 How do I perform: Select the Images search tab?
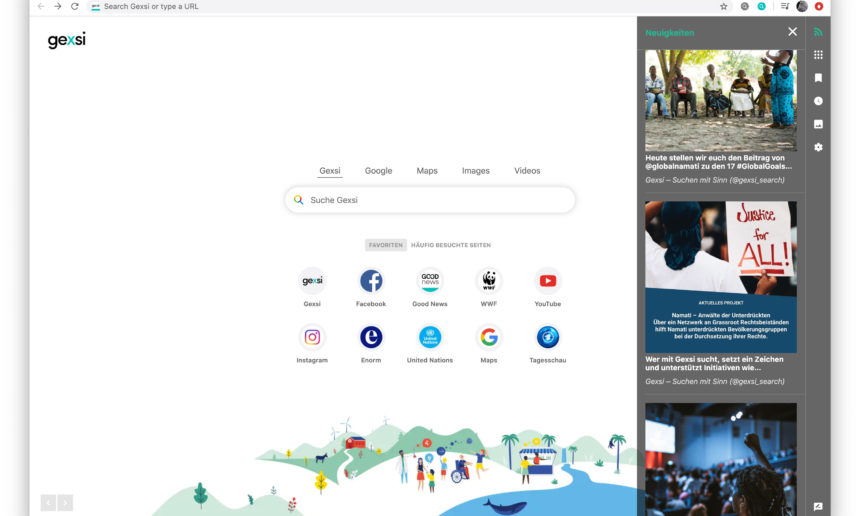click(x=476, y=171)
